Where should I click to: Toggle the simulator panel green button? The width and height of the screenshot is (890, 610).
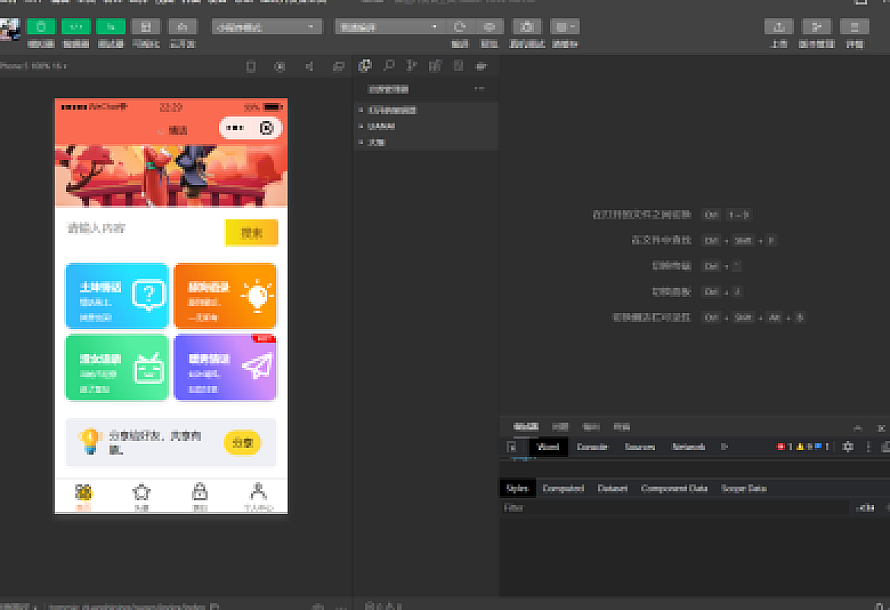point(41,27)
